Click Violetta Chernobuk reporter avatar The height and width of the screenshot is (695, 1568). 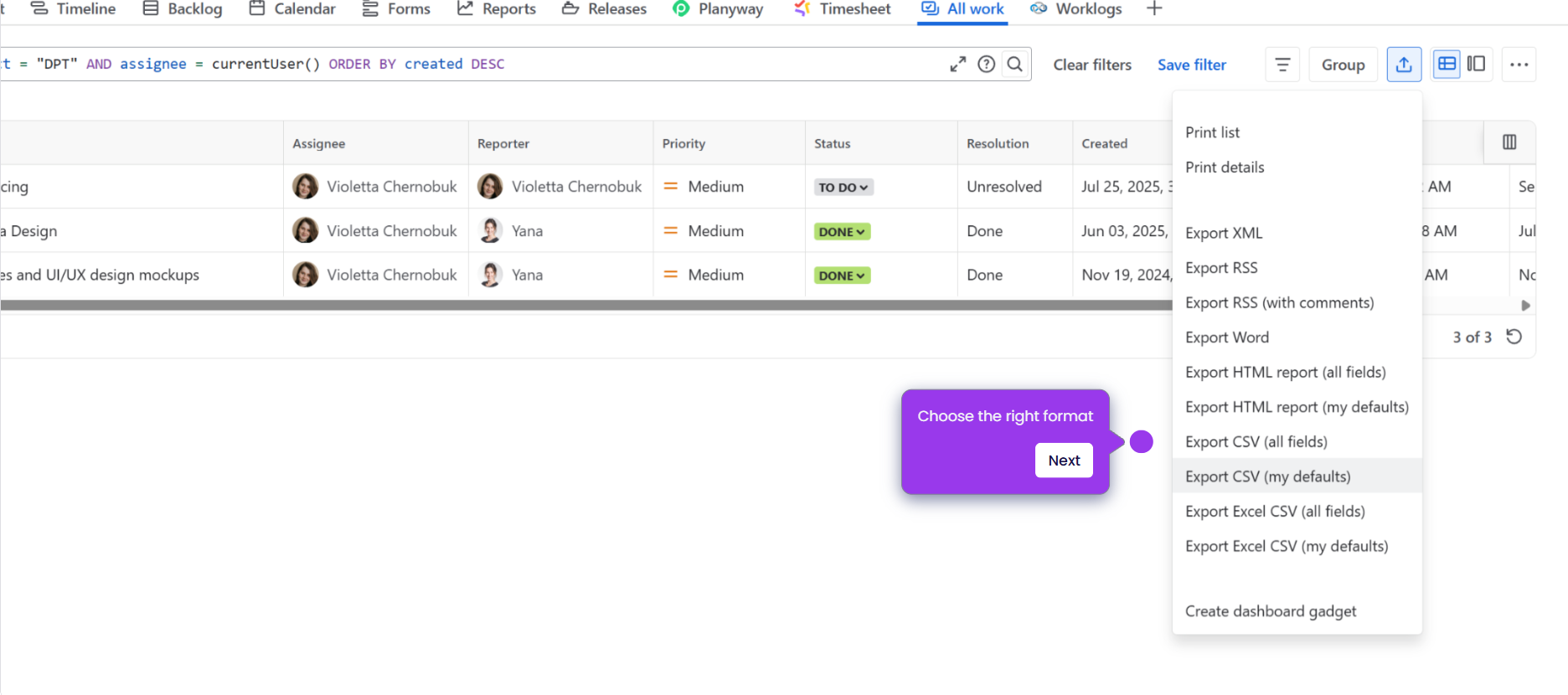[x=490, y=186]
